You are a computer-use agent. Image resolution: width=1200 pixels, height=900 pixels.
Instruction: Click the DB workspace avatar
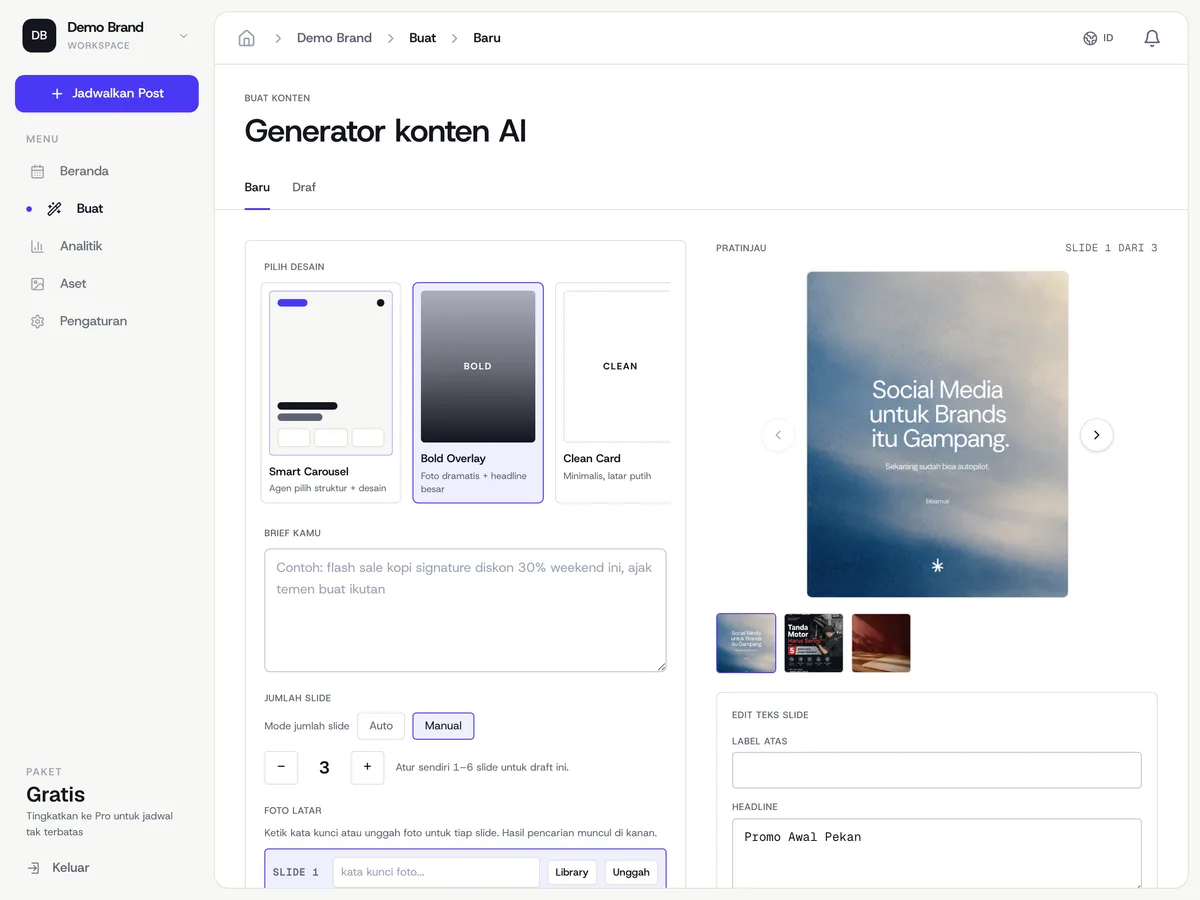[x=39, y=35]
